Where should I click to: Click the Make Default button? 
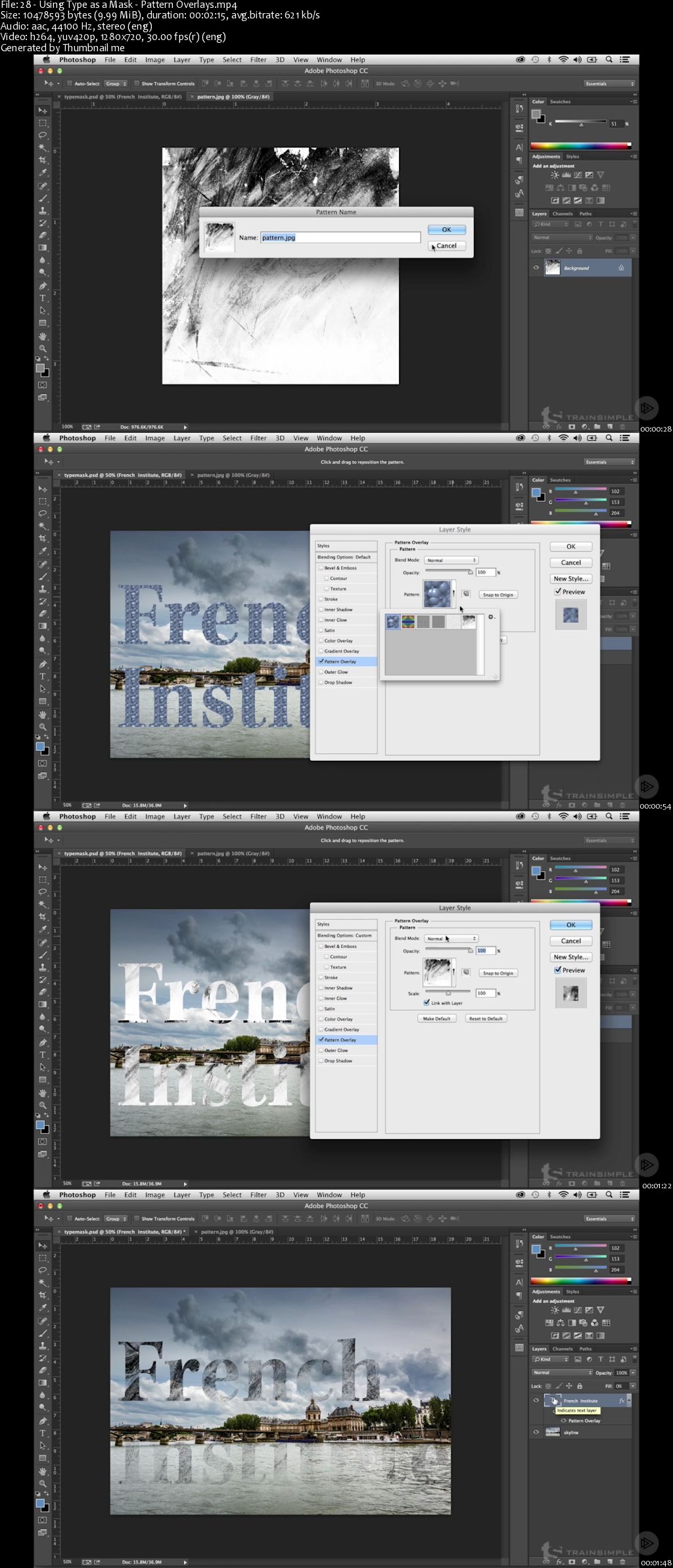436,1019
